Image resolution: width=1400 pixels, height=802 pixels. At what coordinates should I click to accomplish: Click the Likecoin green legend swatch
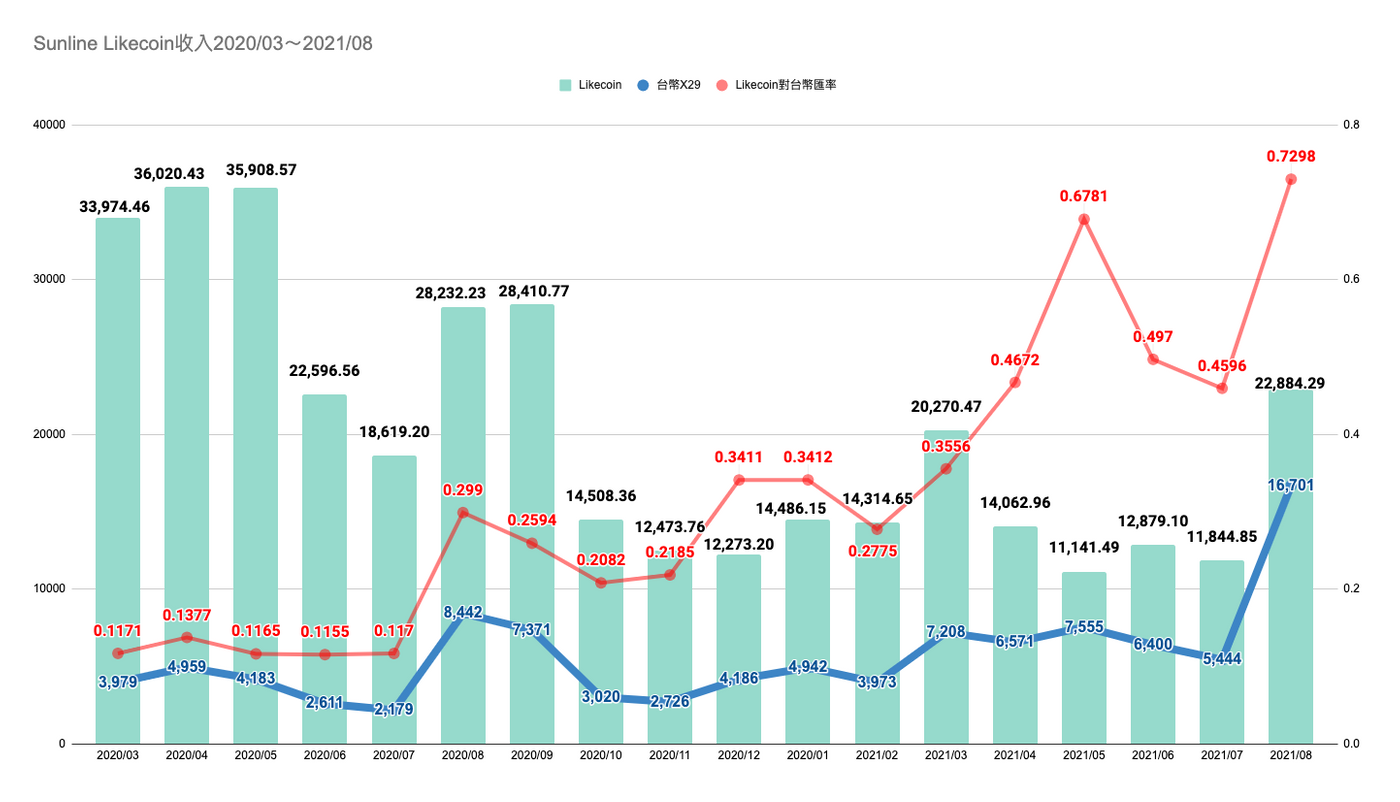pos(566,85)
